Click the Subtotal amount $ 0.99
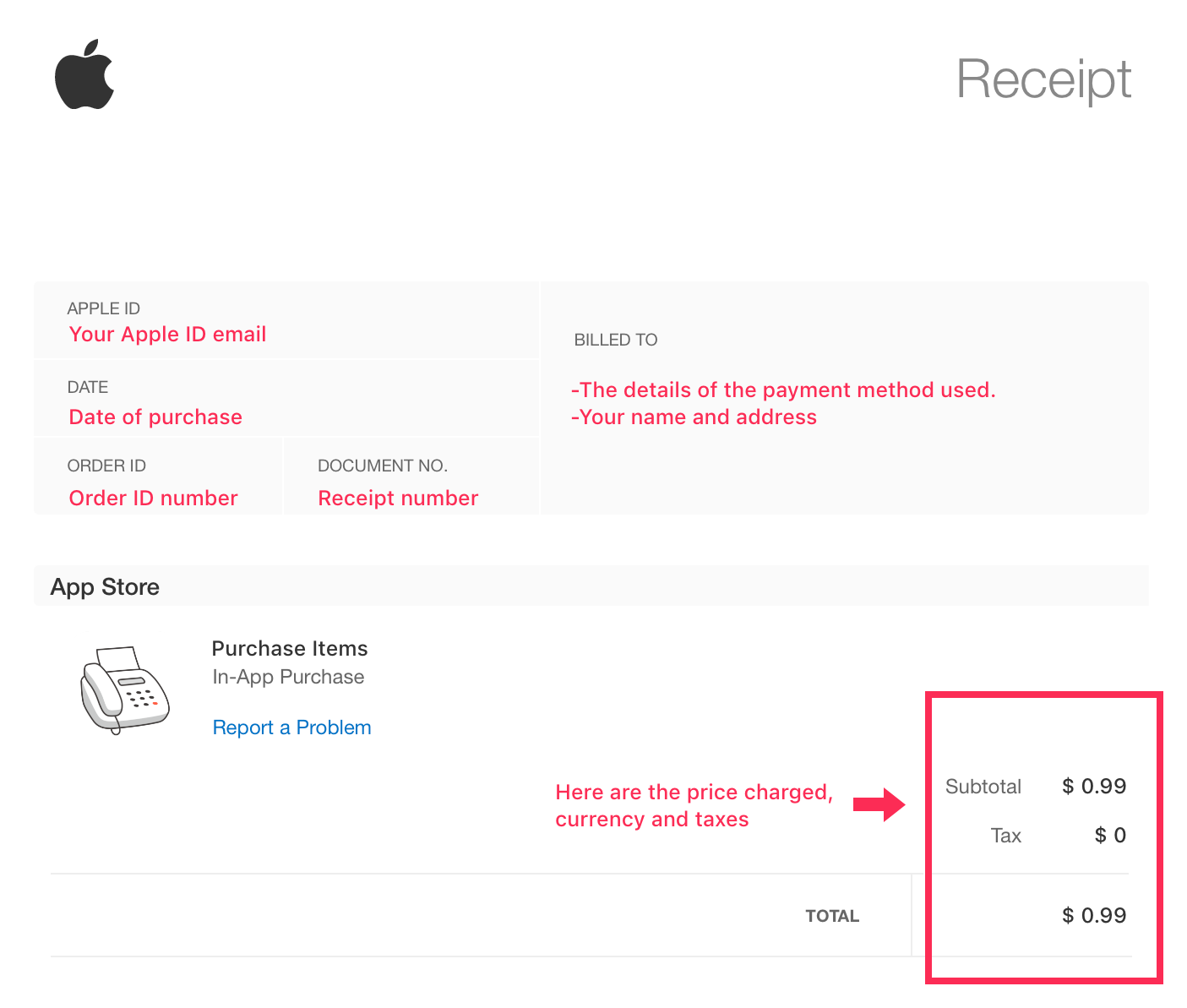This screenshot has width=1187, height=1008. (x=1094, y=786)
